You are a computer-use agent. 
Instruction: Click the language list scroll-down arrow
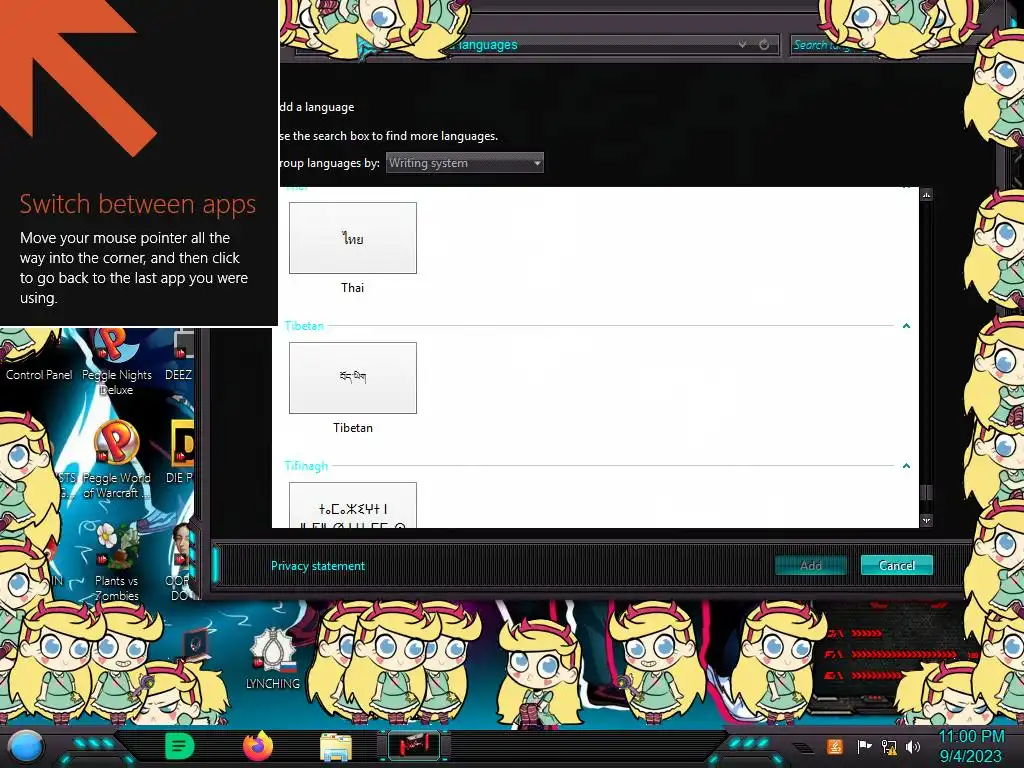click(926, 520)
